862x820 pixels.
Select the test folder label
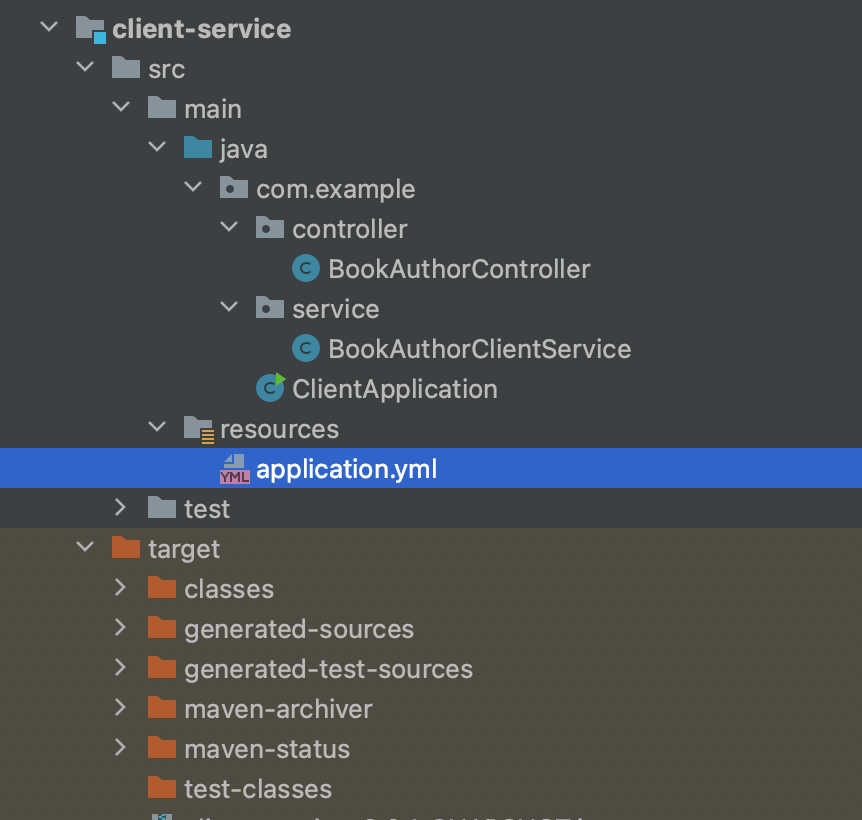(x=207, y=509)
